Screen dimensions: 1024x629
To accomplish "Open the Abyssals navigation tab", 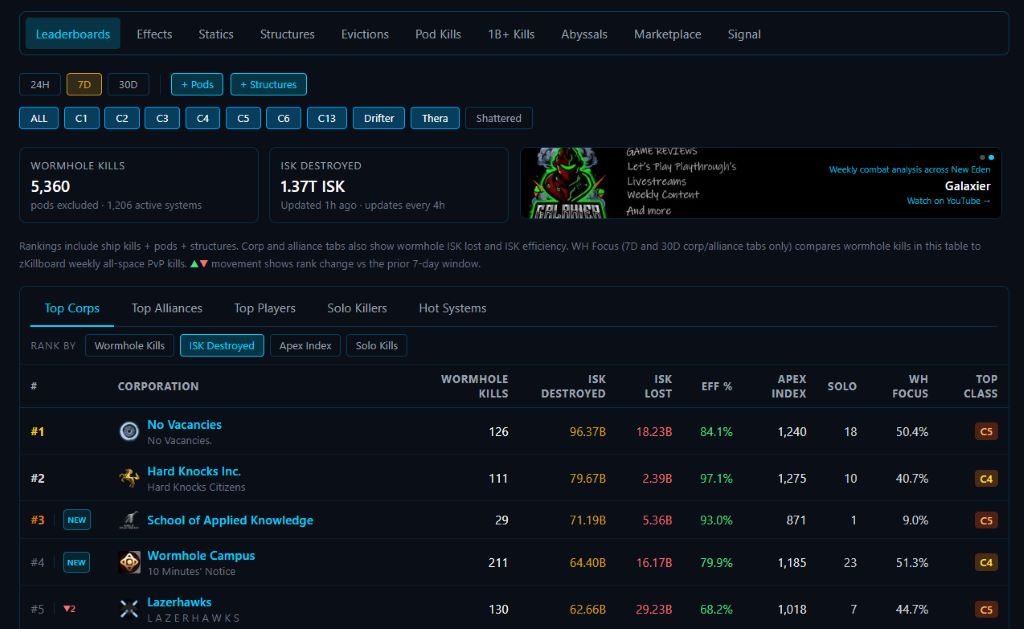I will (584, 34).
